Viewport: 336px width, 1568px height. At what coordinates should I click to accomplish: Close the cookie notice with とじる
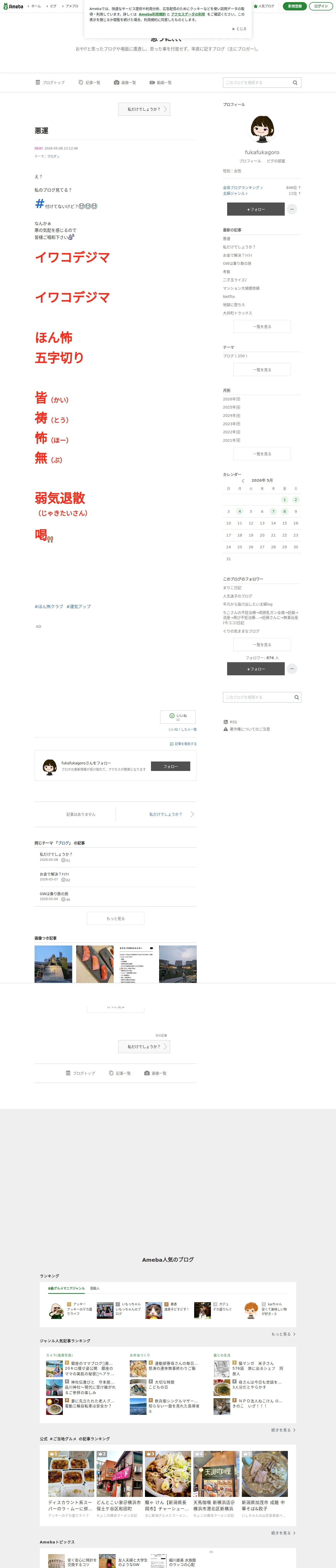pyautogui.click(x=239, y=28)
